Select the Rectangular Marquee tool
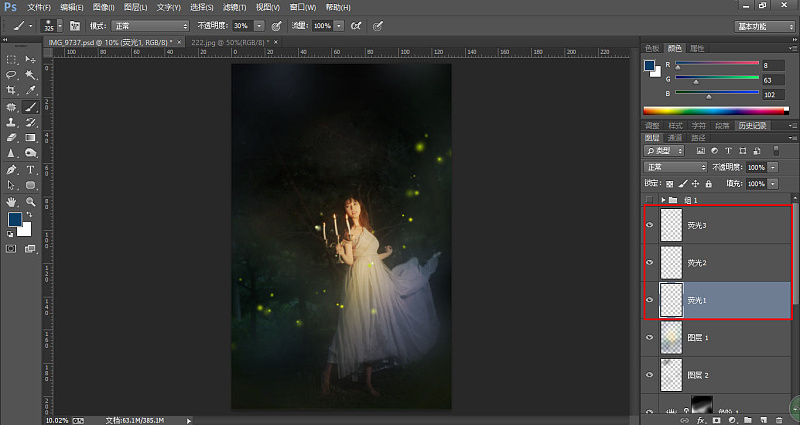This screenshot has width=800, height=425. click(11, 60)
